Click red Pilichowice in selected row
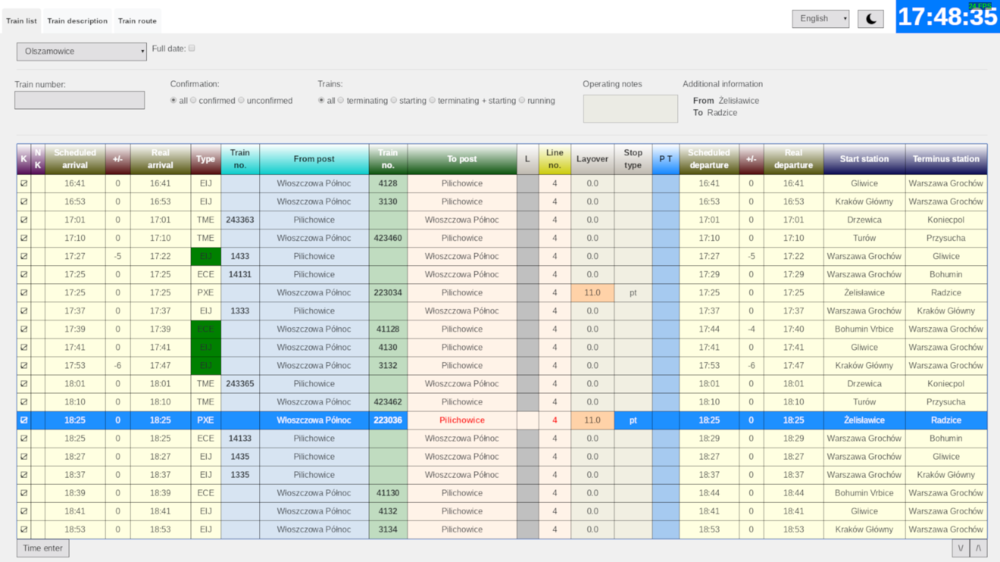 click(x=462, y=420)
